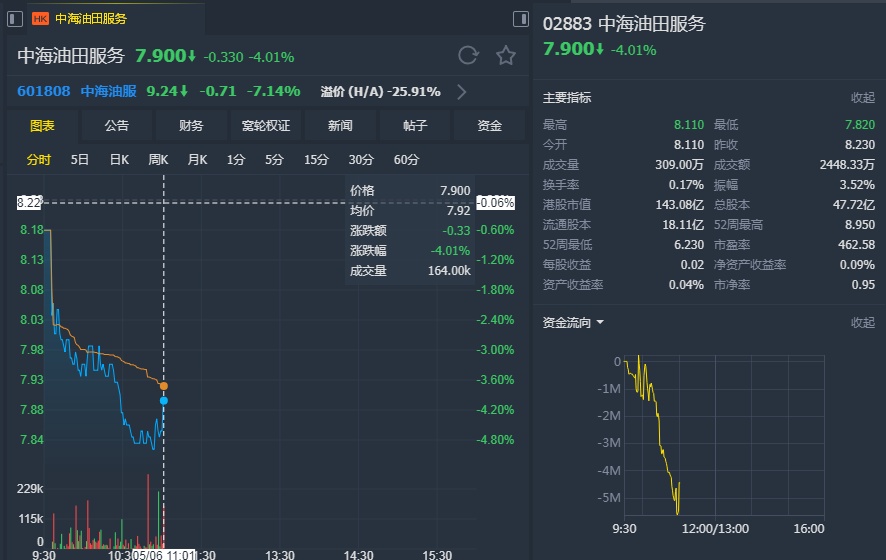Viewport: 886px width, 560px height.
Task: Click the 净资产收益率 value 0.09%
Action: tap(857, 264)
